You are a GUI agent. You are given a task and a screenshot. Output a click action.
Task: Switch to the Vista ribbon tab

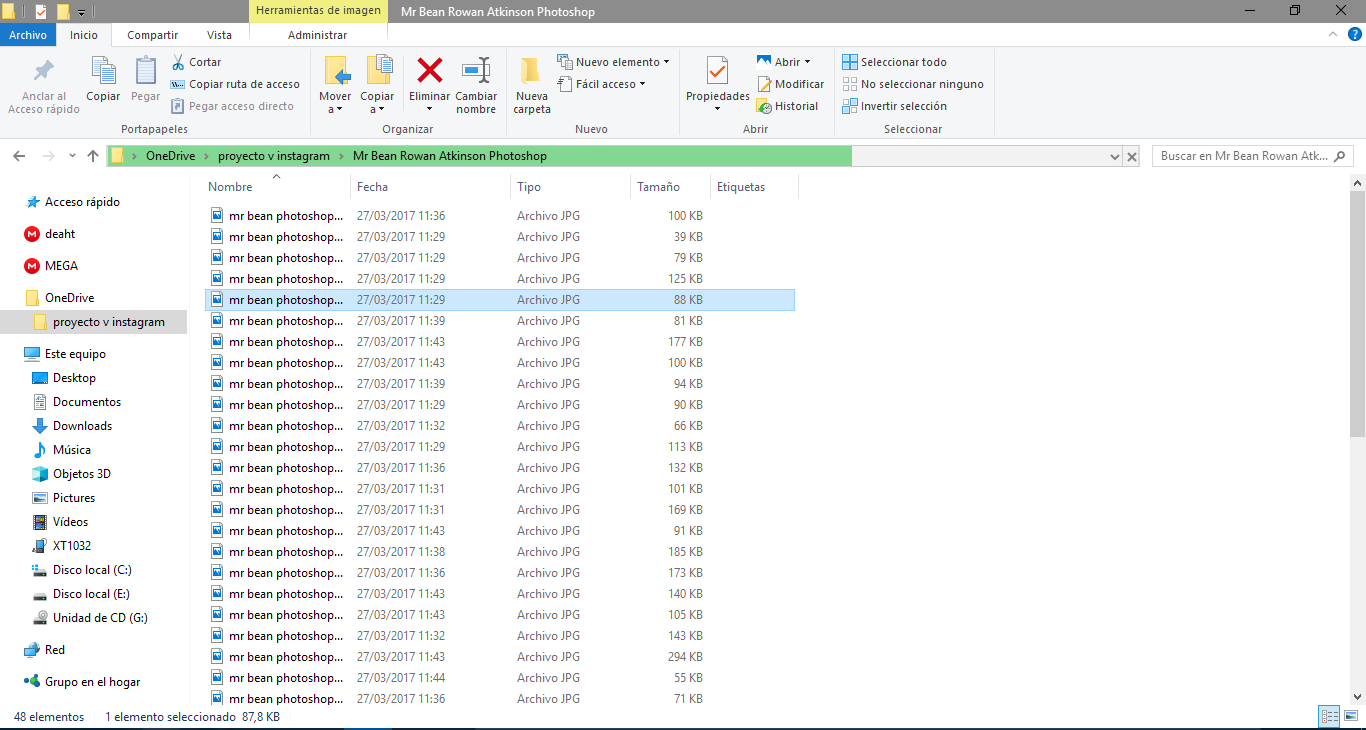point(219,35)
